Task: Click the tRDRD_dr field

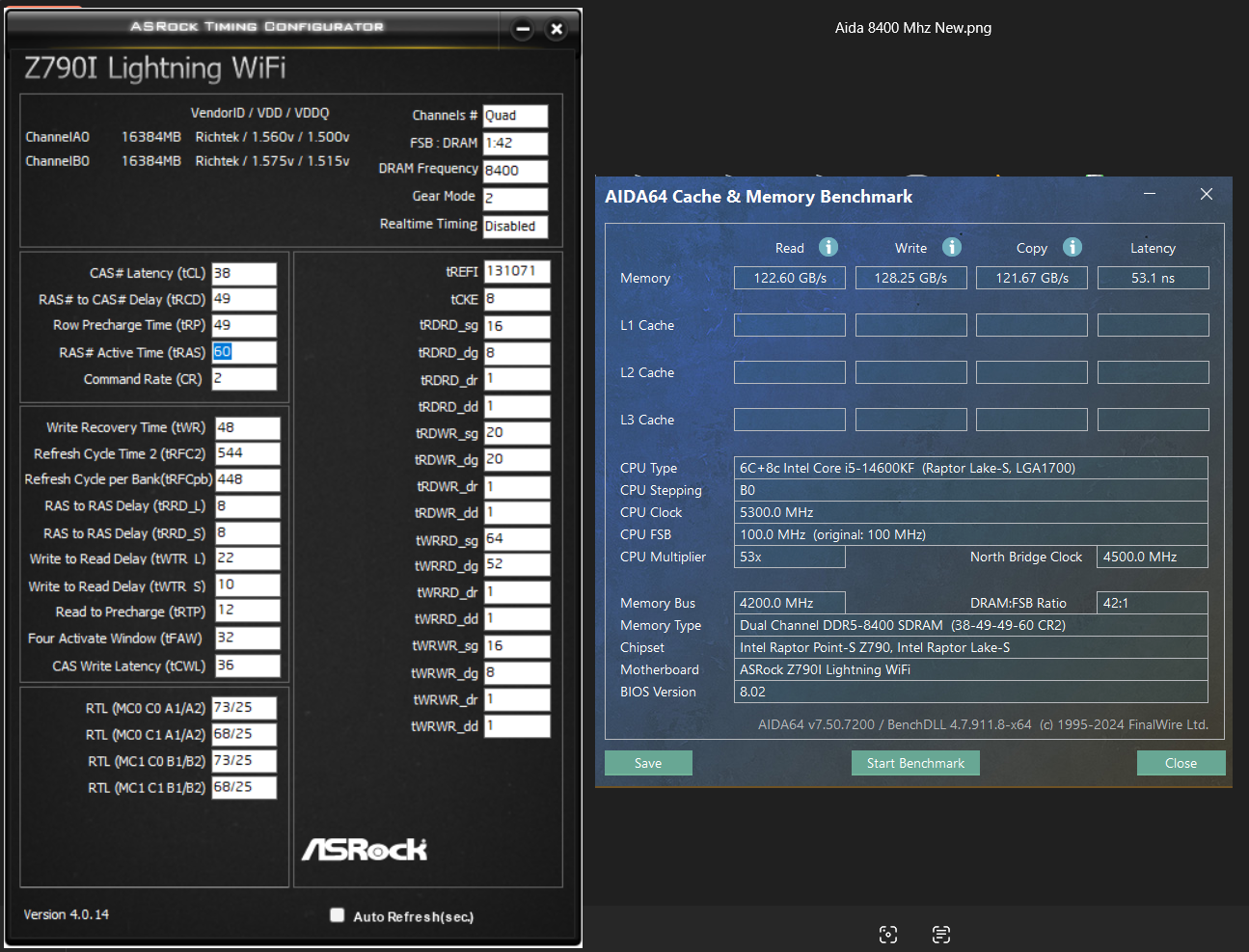Action: (x=517, y=379)
